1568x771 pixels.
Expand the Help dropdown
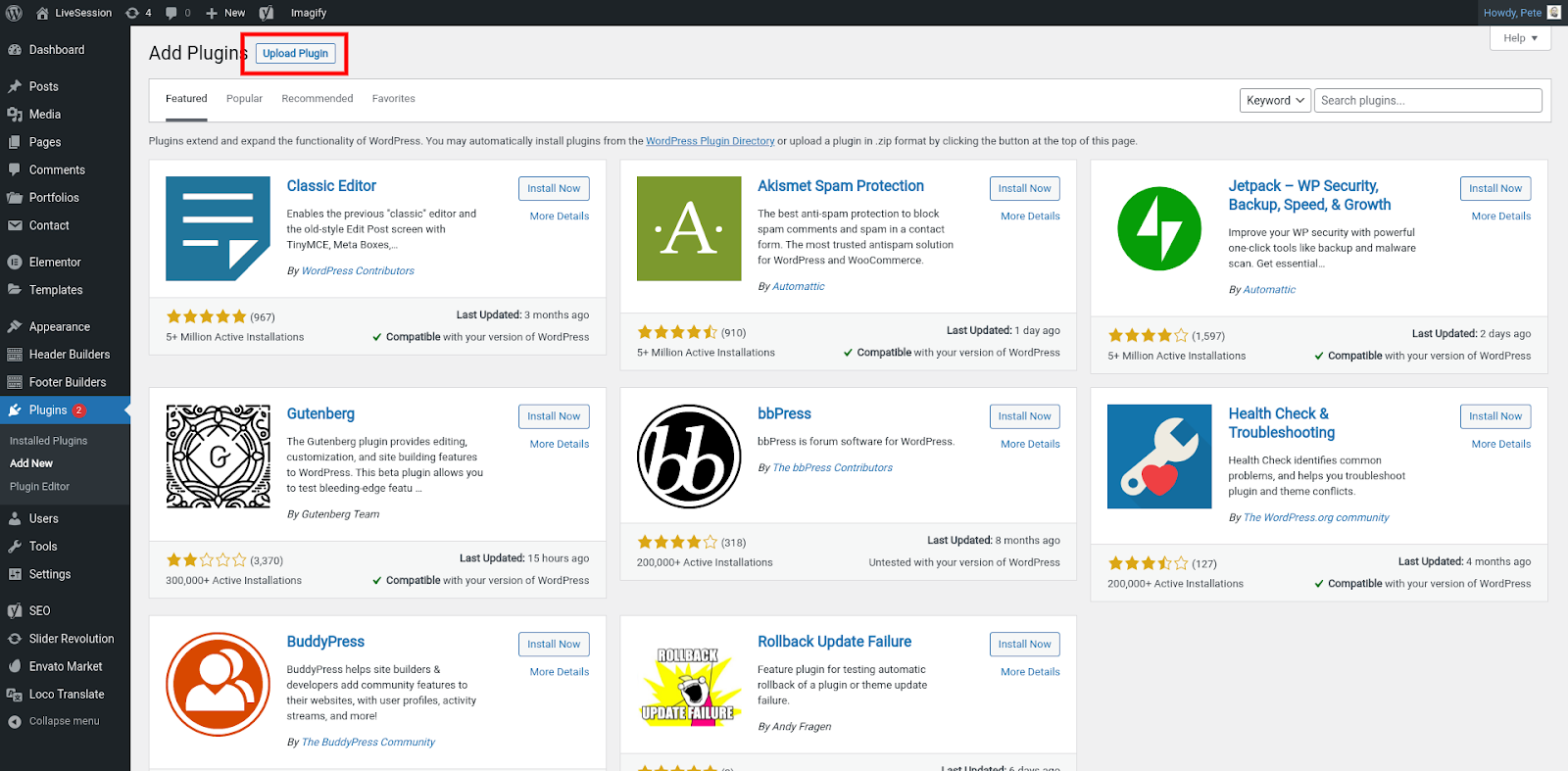tap(1520, 38)
